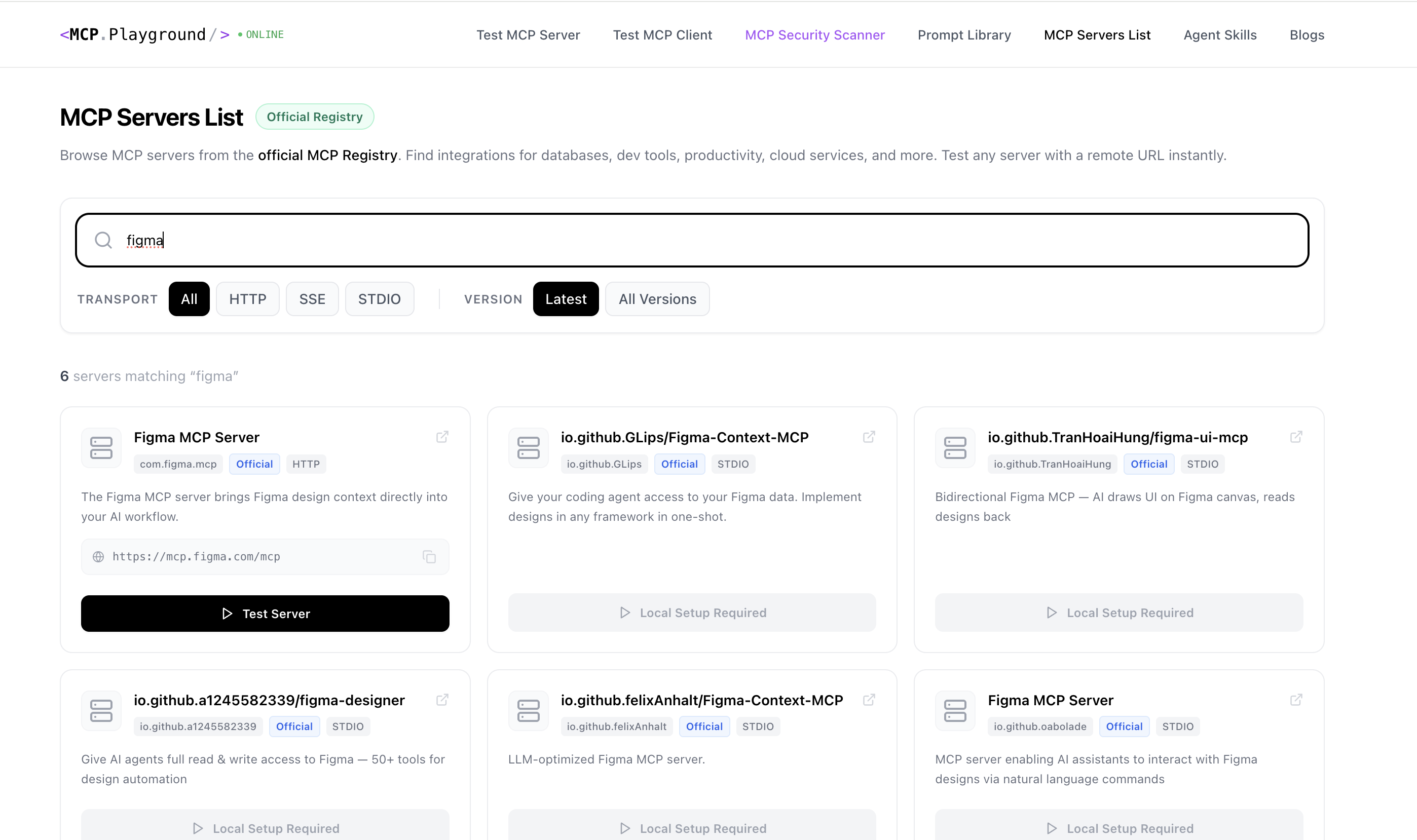Open external link for oabolade Figma MCP Server
This screenshot has height=840, width=1417.
click(1296, 700)
